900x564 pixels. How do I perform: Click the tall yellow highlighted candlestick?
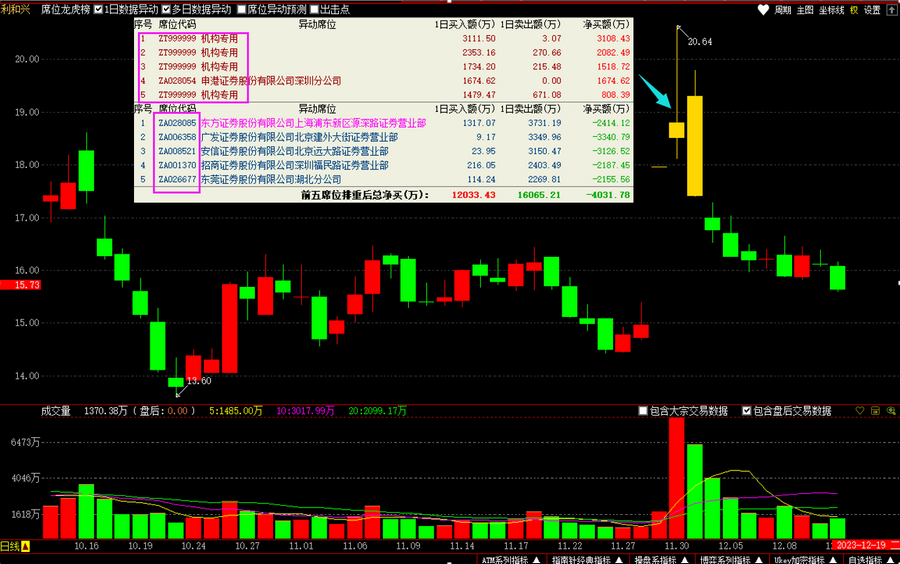(695, 146)
